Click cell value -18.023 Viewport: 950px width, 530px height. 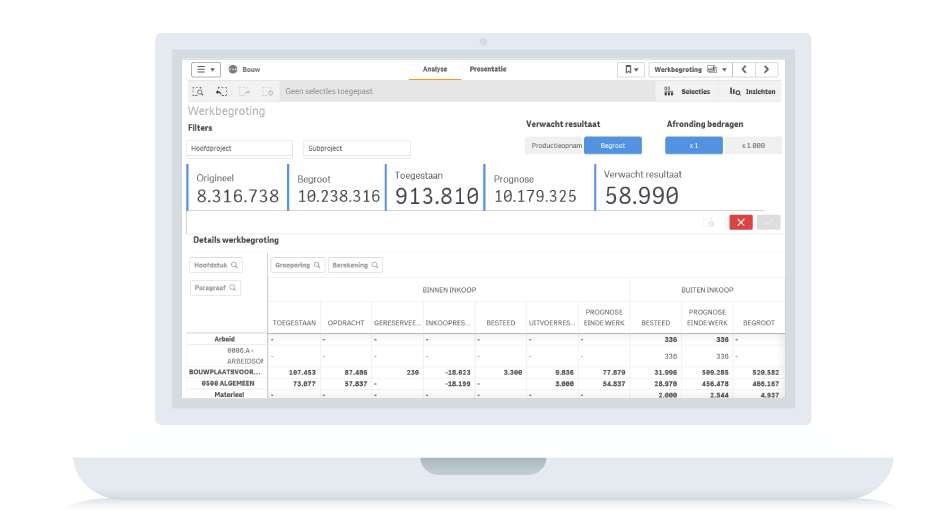tap(457, 373)
